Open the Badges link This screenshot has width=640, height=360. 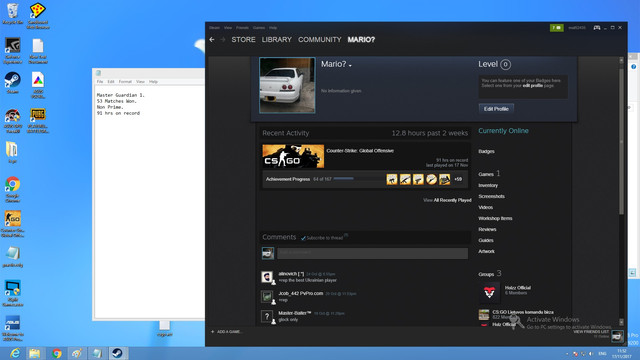coord(487,151)
